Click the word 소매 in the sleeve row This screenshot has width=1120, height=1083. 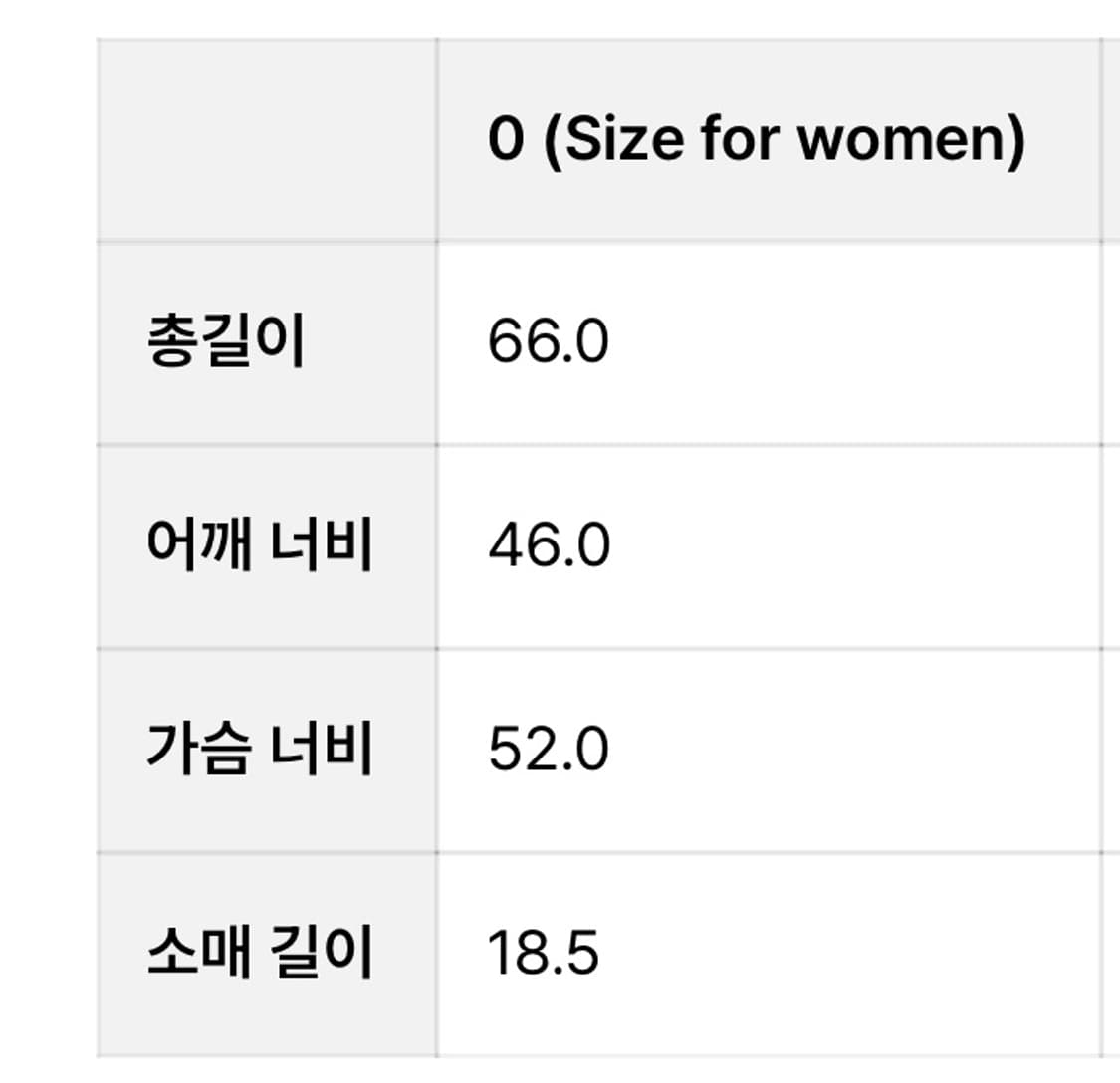[x=199, y=953]
